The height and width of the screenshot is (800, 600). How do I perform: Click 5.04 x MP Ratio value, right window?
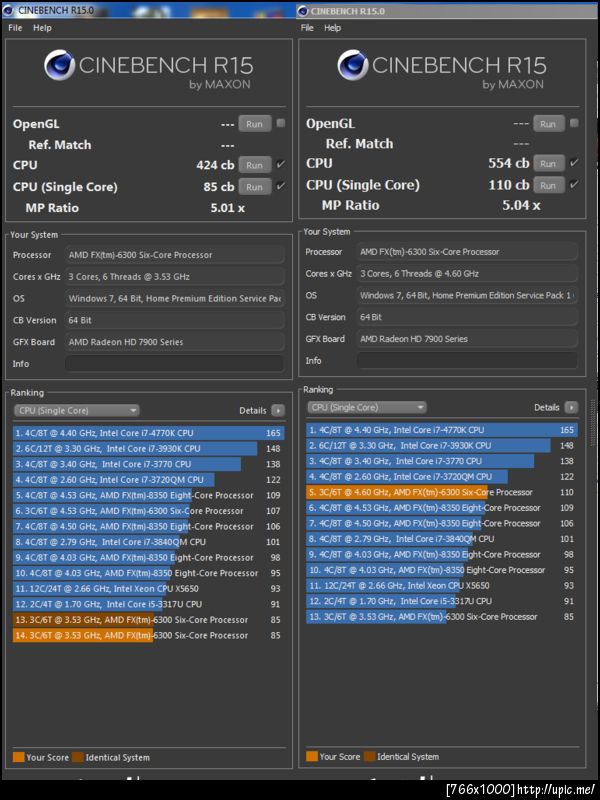click(x=521, y=206)
